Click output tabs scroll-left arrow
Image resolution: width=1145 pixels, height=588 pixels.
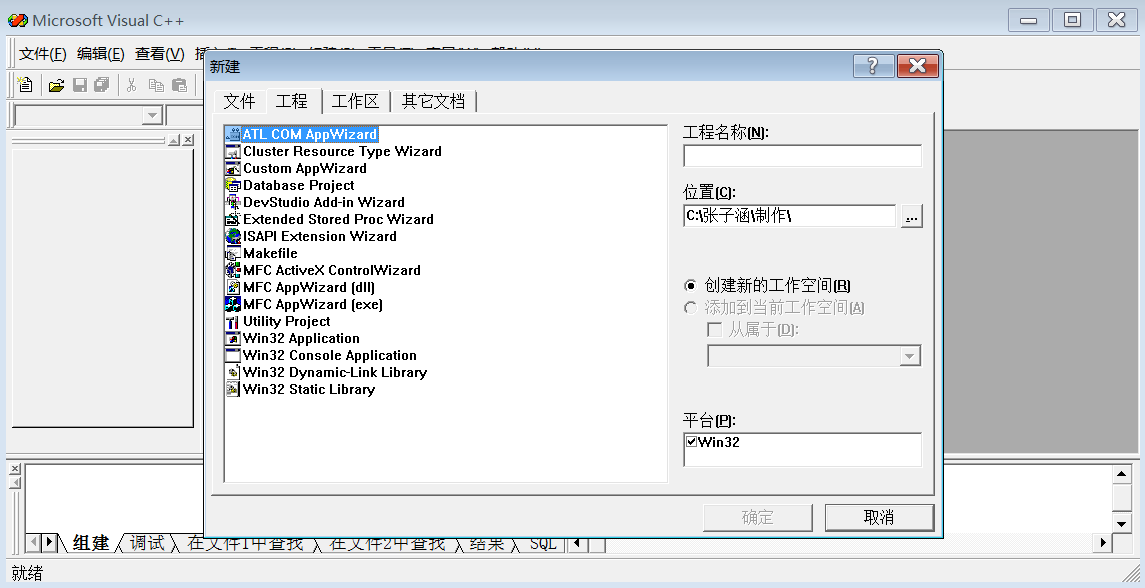pyautogui.click(x=34, y=543)
